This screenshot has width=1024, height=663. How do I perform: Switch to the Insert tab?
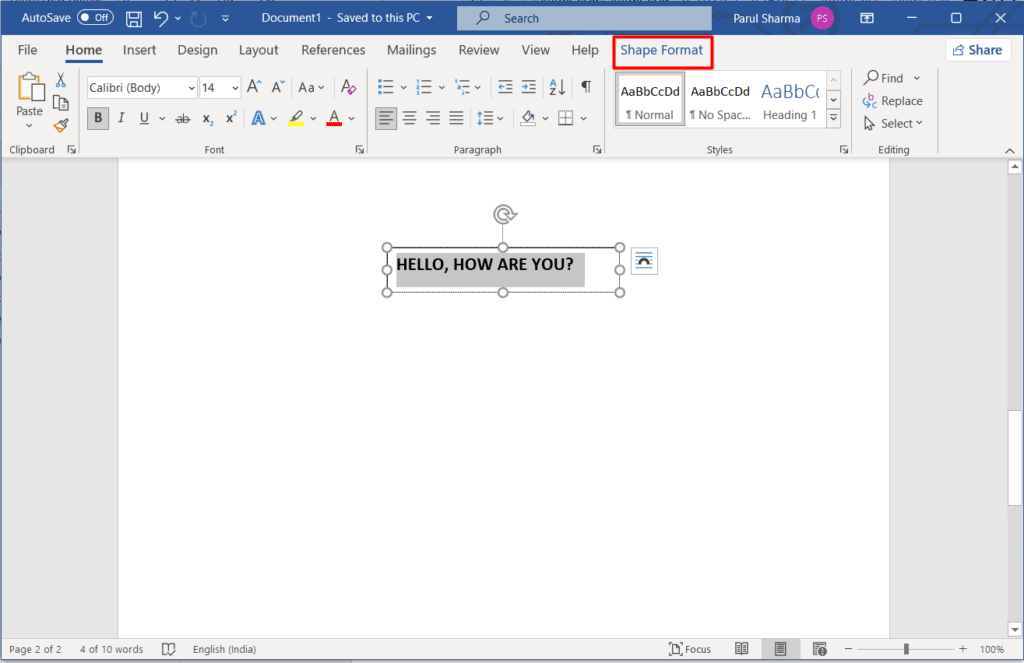139,50
